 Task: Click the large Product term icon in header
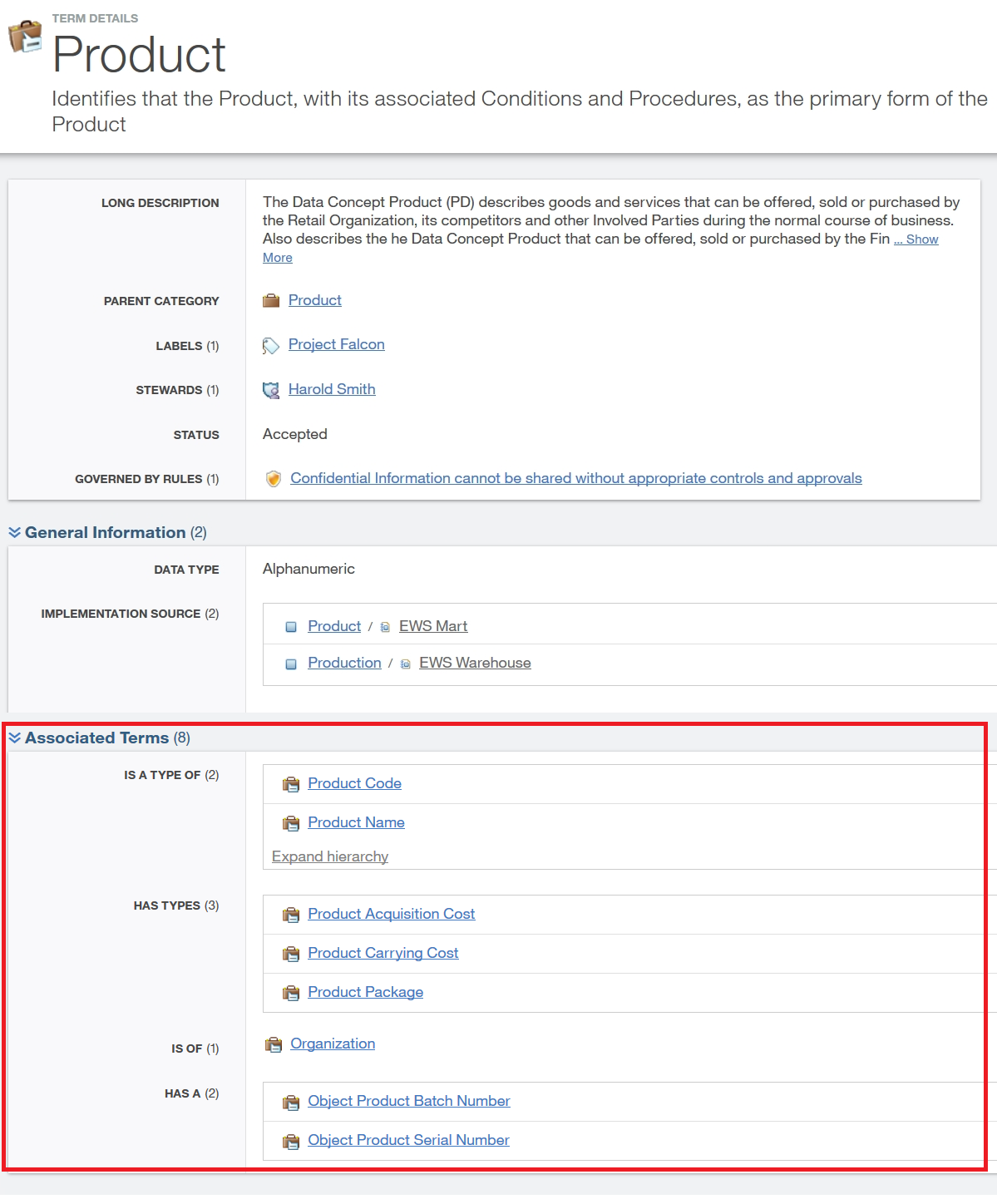pyautogui.click(x=25, y=37)
